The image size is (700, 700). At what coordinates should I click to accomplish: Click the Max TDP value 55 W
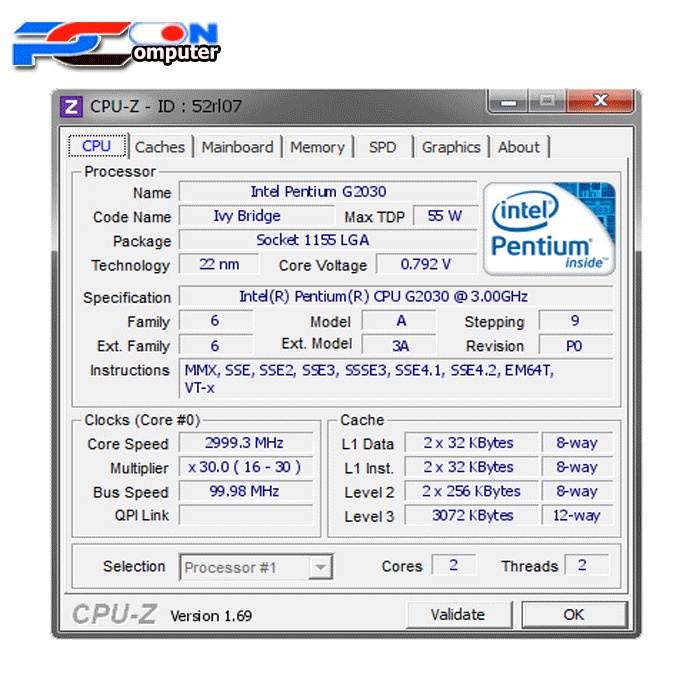click(445, 216)
